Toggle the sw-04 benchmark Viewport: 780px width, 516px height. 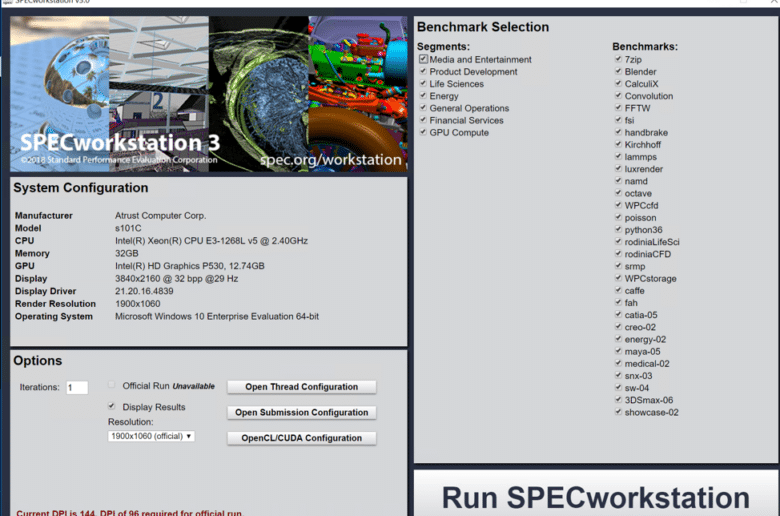(x=618, y=388)
